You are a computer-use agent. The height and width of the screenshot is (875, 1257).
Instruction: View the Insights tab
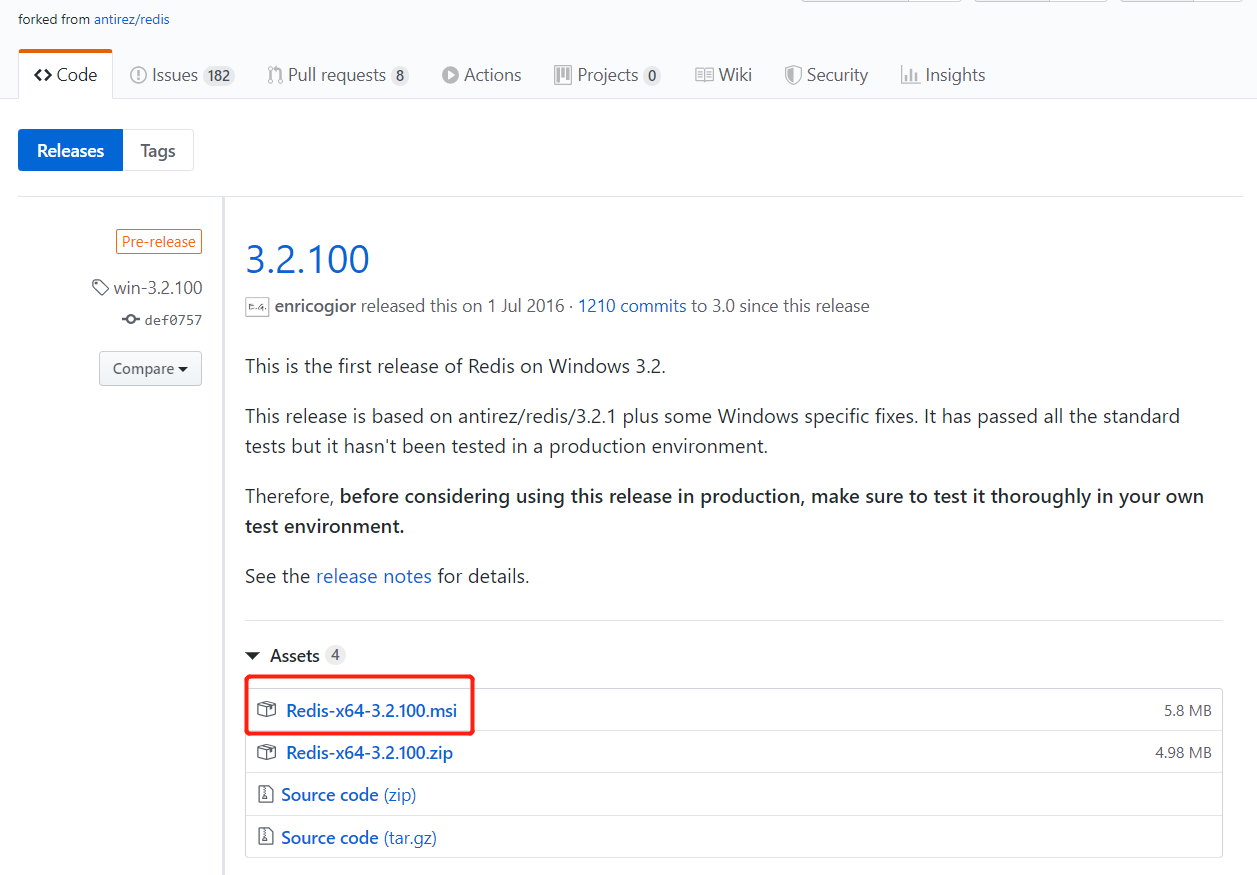point(943,75)
